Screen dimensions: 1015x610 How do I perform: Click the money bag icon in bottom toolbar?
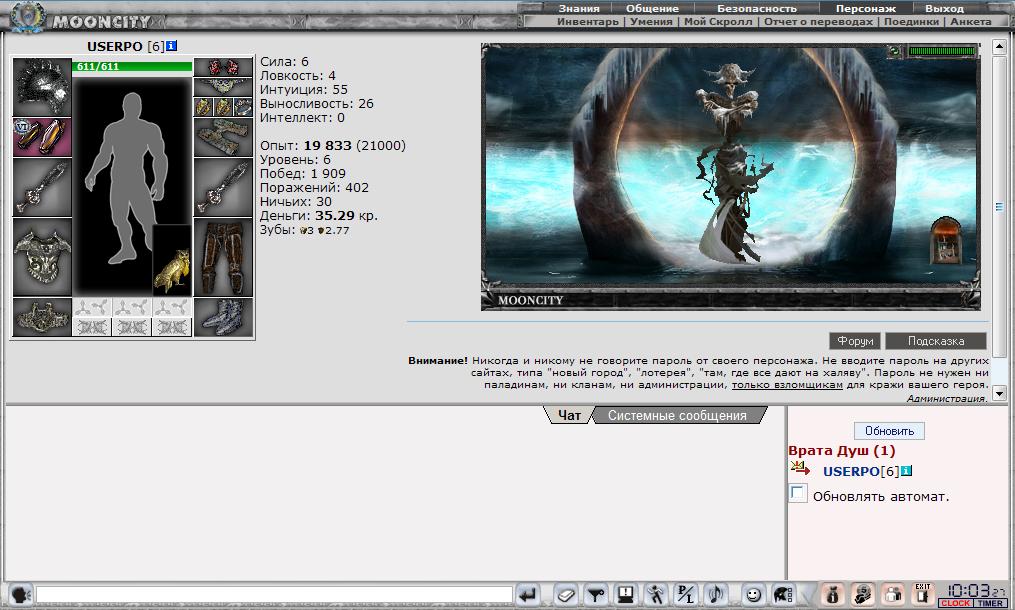tap(833, 594)
